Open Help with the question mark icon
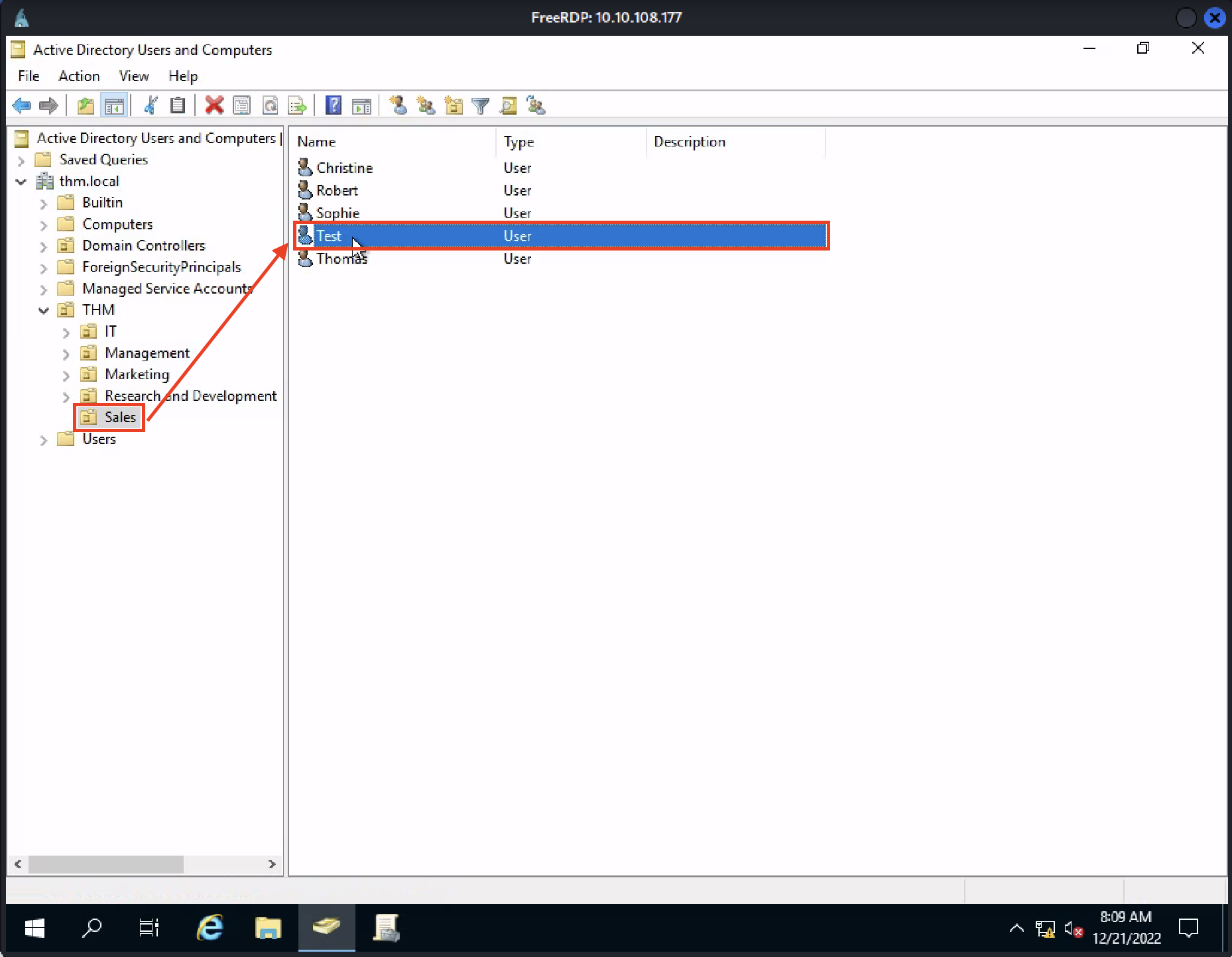This screenshot has width=1232, height=957. pos(334,105)
